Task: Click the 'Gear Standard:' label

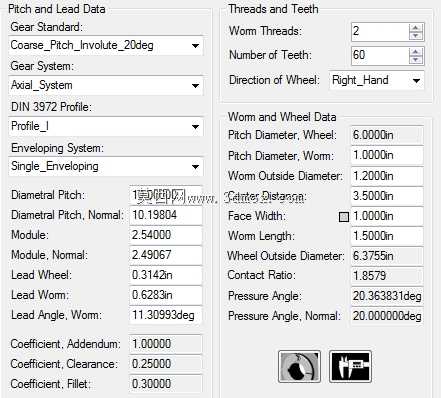Action: (46, 27)
